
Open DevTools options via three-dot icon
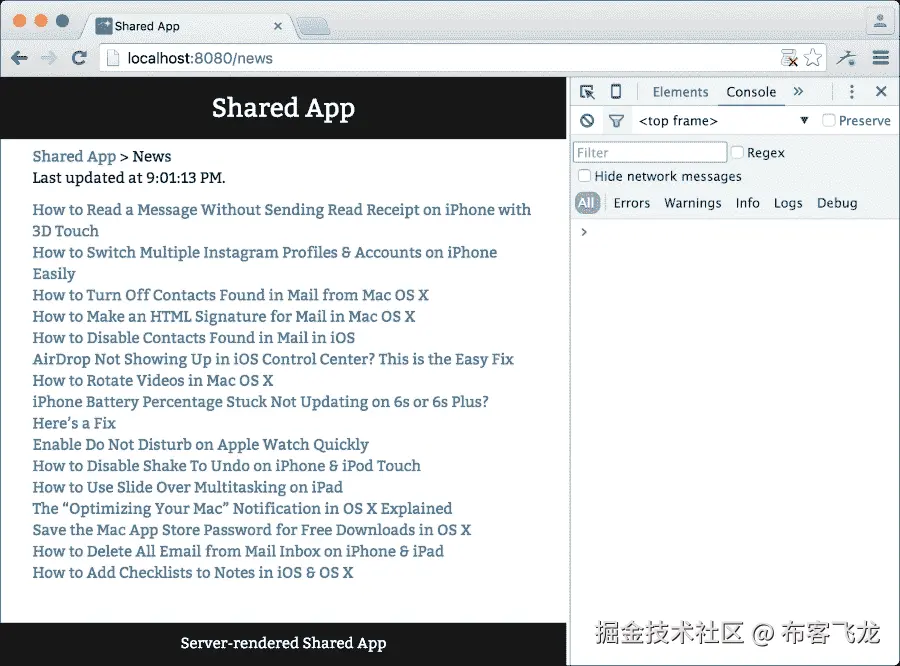click(851, 91)
